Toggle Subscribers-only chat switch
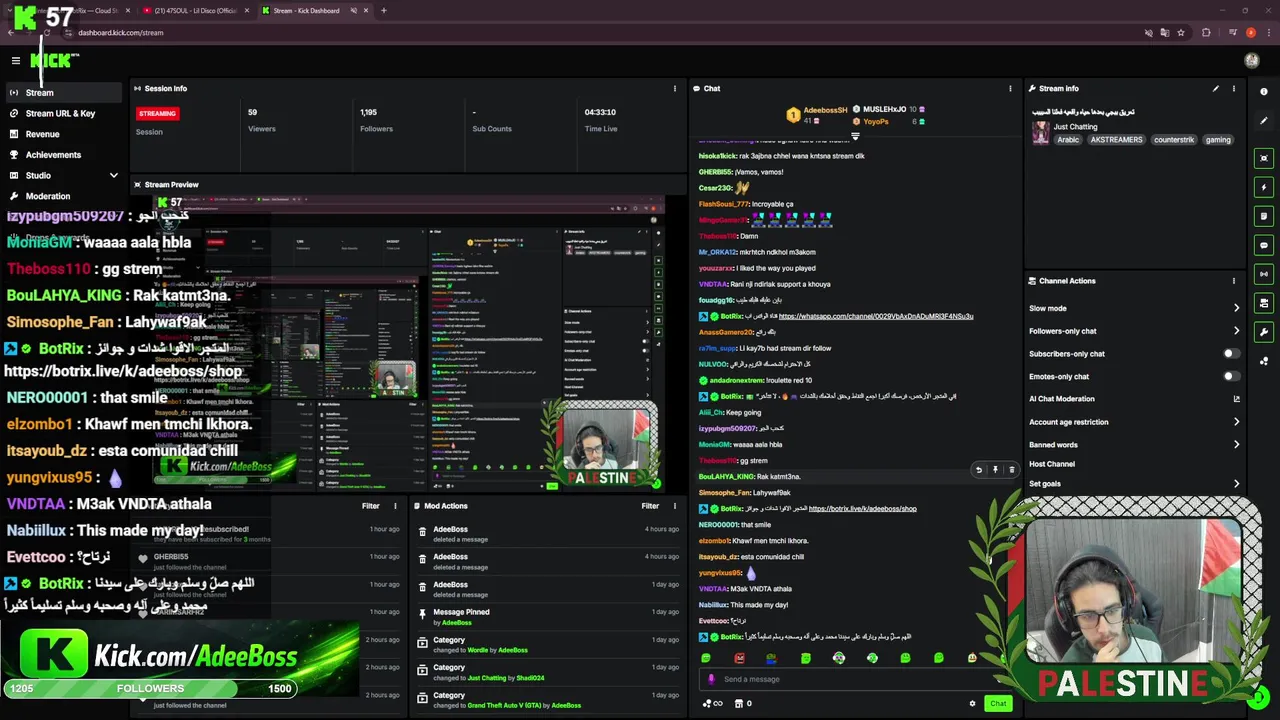The image size is (1280, 720). coord(1231,353)
